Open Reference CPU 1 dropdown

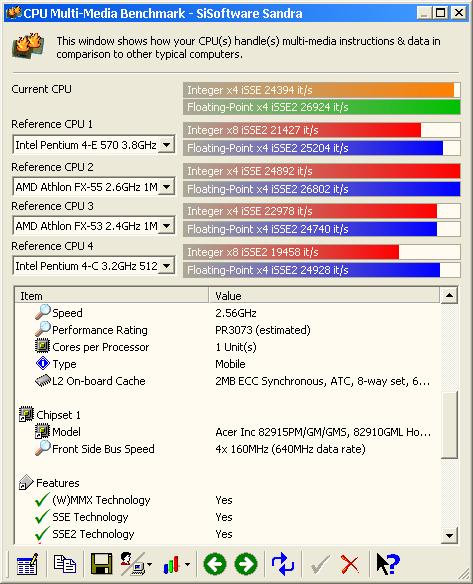pyautogui.click(x=166, y=145)
